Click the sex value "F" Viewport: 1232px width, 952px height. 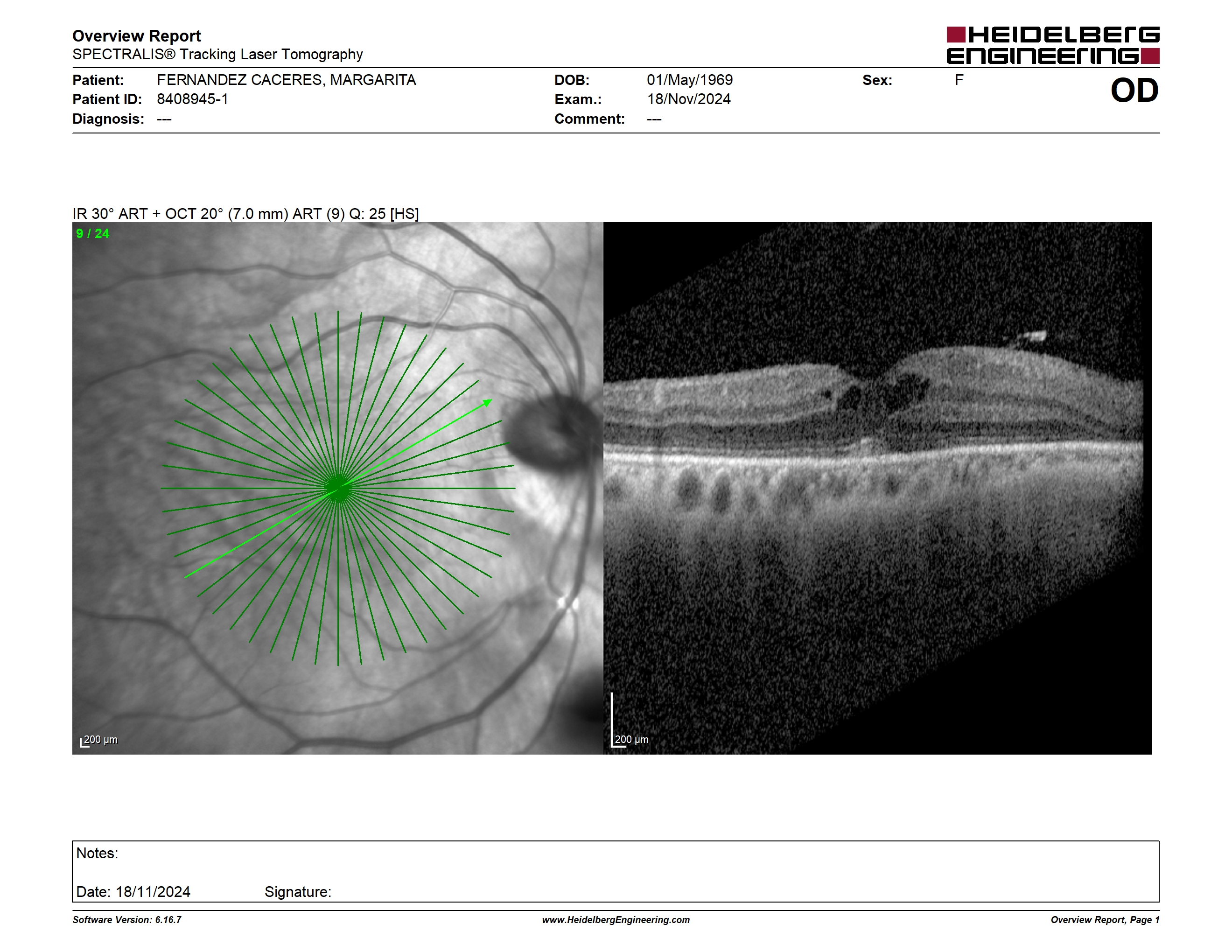(x=959, y=80)
